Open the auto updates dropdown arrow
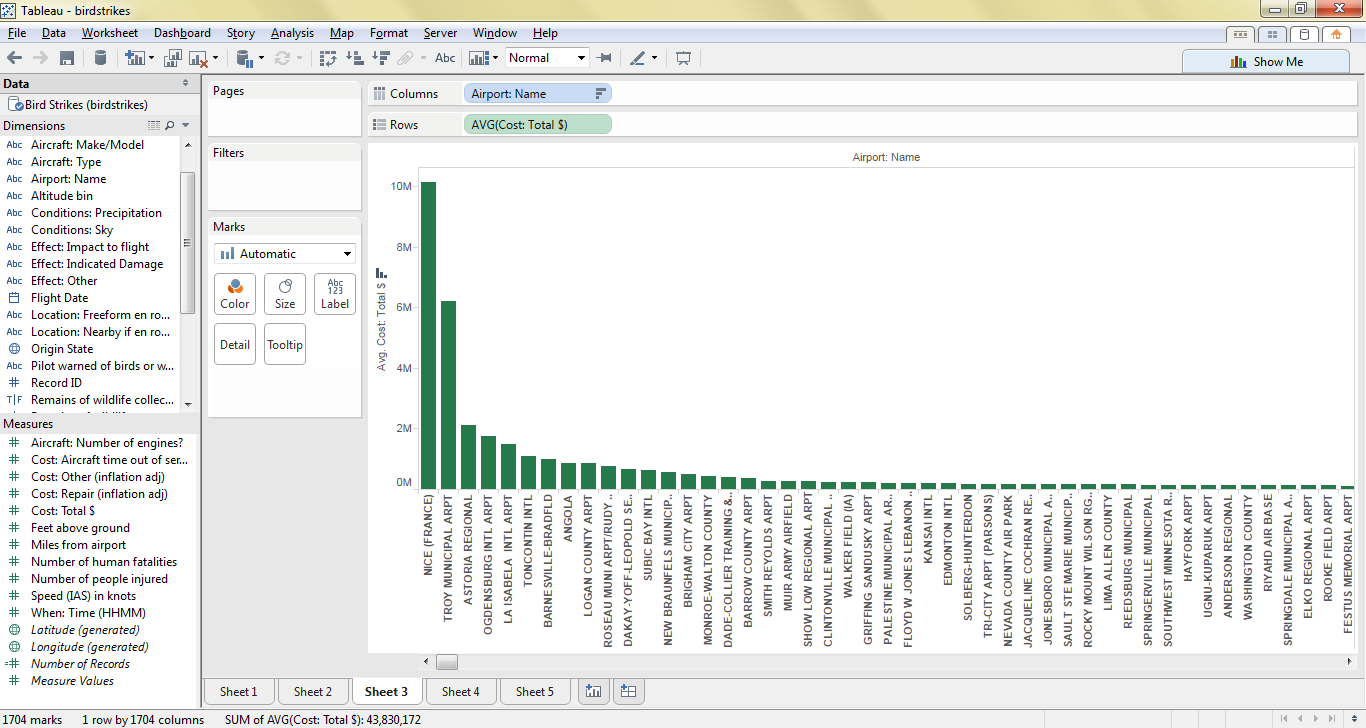Viewport: 1366px width, 728px height. (261, 58)
